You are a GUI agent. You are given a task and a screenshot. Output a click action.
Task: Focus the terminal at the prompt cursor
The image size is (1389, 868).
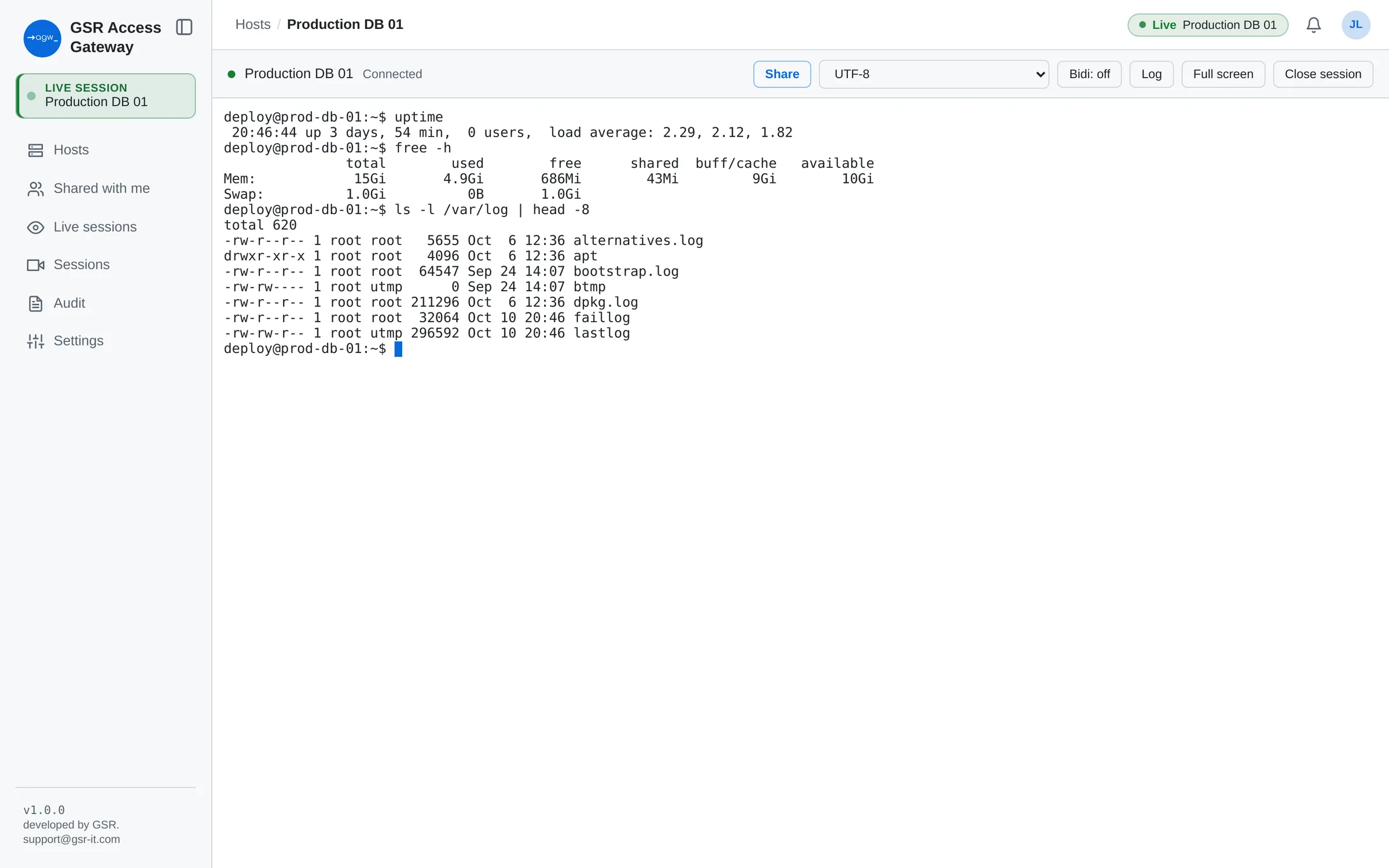point(398,349)
